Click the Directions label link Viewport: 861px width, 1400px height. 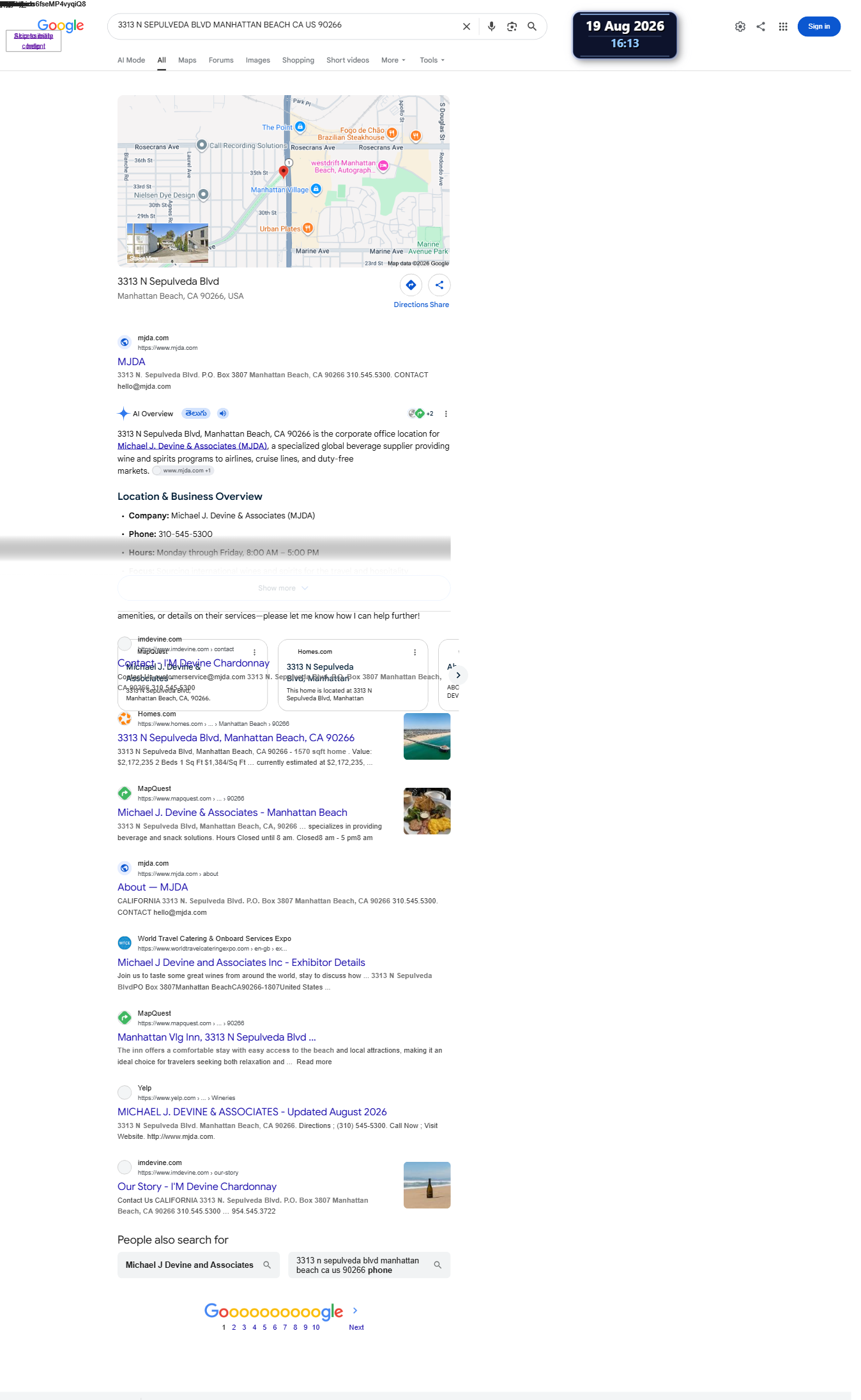(x=411, y=305)
